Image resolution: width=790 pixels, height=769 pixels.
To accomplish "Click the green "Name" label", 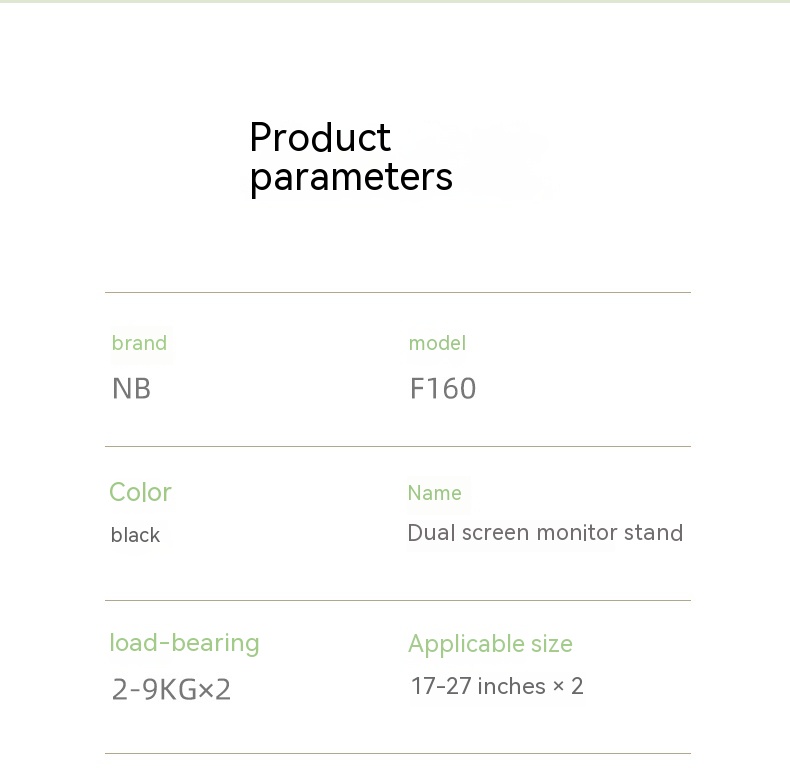I will click(x=434, y=493).
